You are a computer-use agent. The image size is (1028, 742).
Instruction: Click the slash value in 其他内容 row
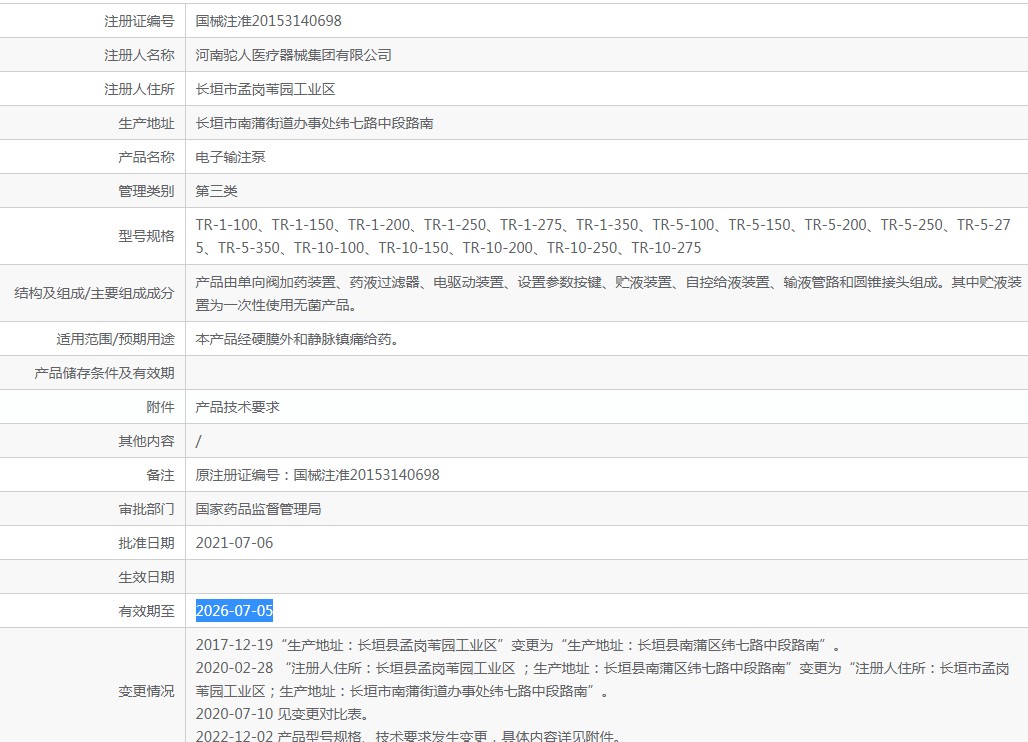(x=199, y=442)
